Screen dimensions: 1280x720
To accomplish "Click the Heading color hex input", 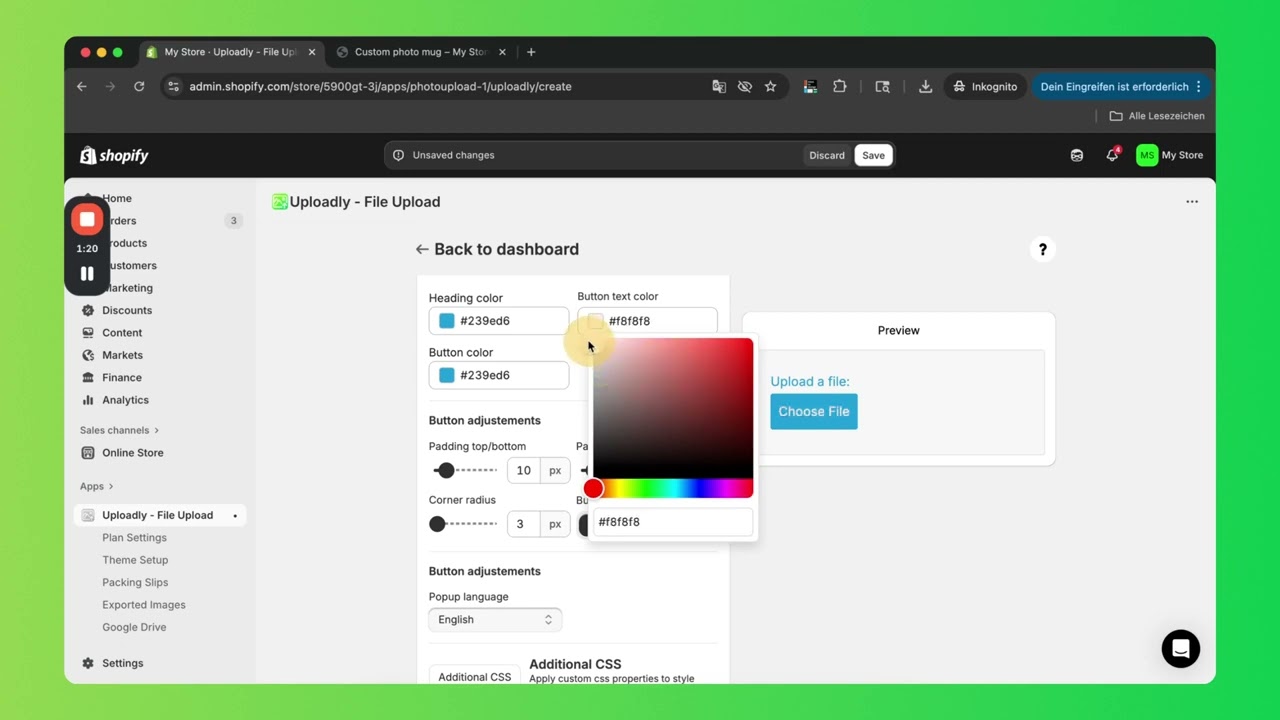I will [499, 321].
